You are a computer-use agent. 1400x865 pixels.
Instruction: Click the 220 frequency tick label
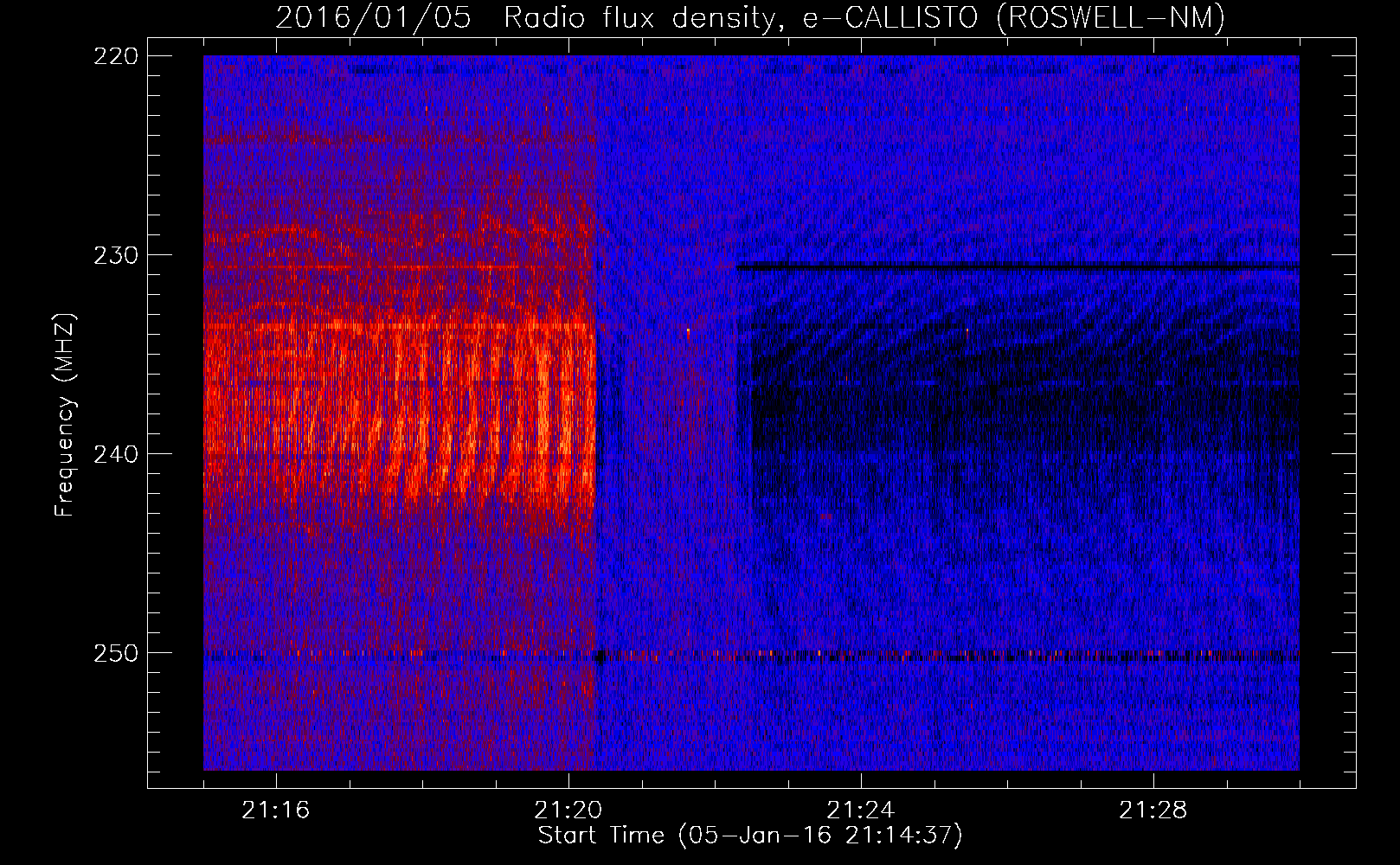(115, 56)
